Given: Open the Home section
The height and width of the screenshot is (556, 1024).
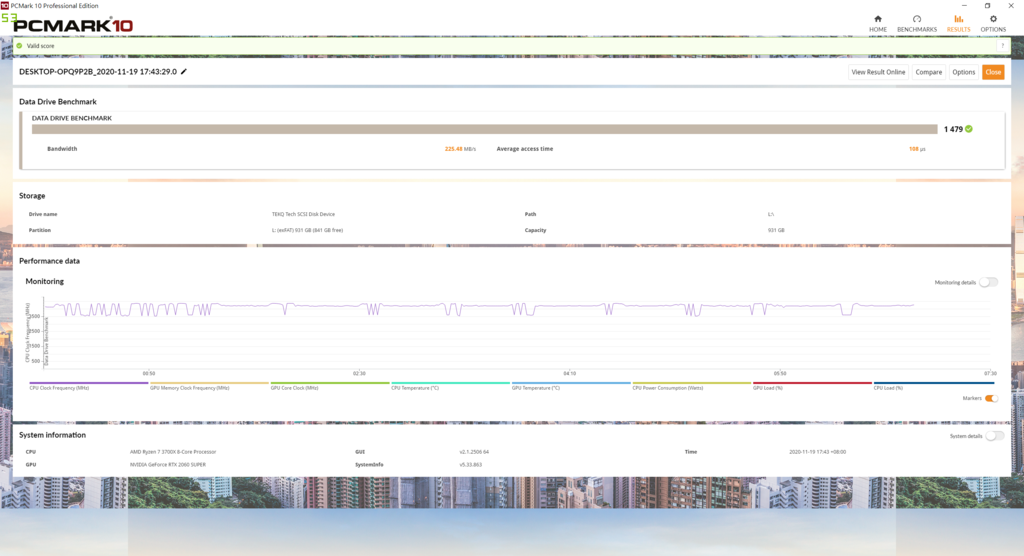Looking at the screenshot, I should point(877,24).
